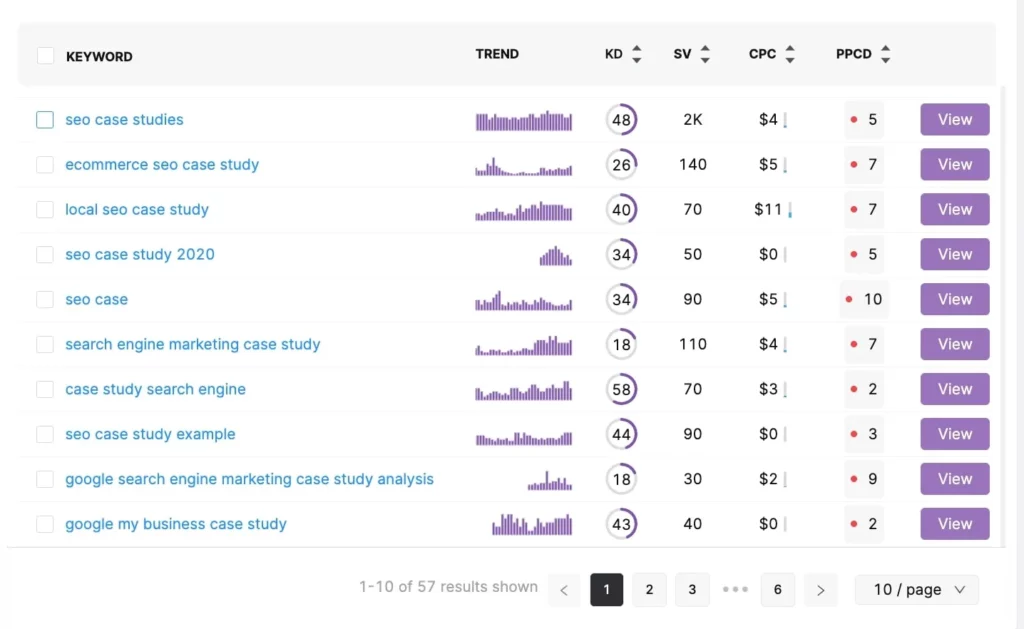Sort table by KD column arrows
The width and height of the screenshot is (1024, 629).
point(637,55)
